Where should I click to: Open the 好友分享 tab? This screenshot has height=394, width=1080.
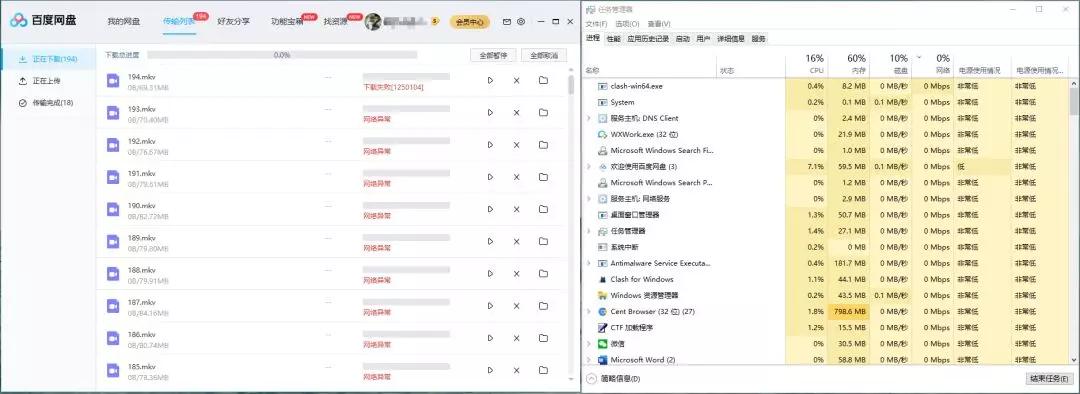(233, 22)
